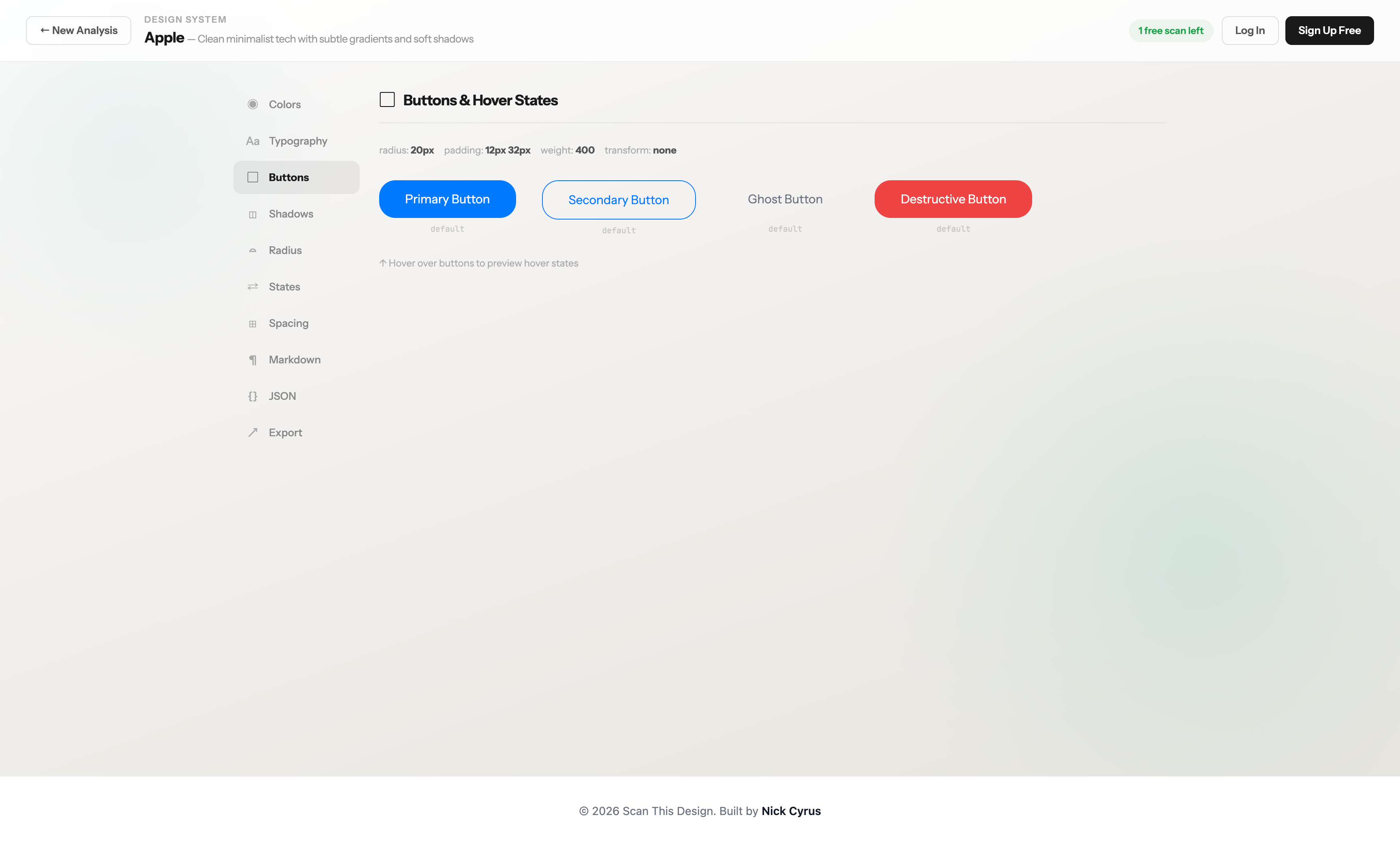Click the Markdown pilcrow icon

click(x=253, y=360)
